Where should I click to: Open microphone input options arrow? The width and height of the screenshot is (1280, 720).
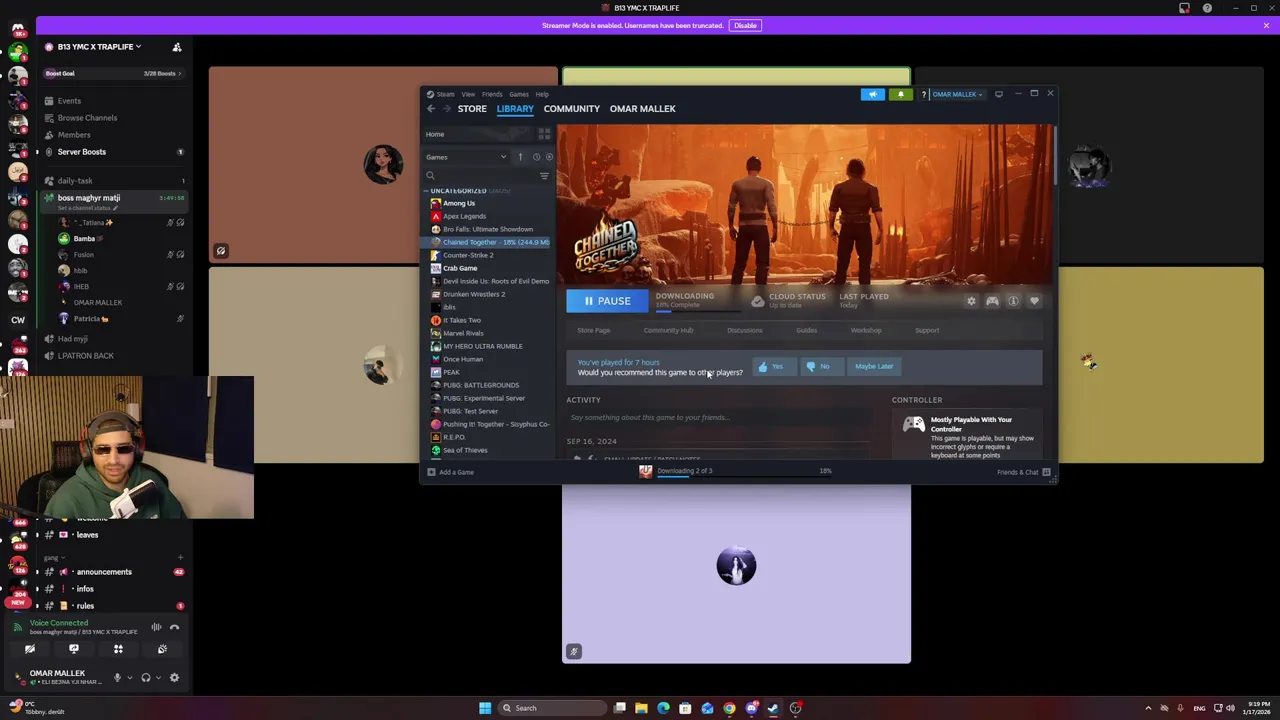tap(129, 678)
